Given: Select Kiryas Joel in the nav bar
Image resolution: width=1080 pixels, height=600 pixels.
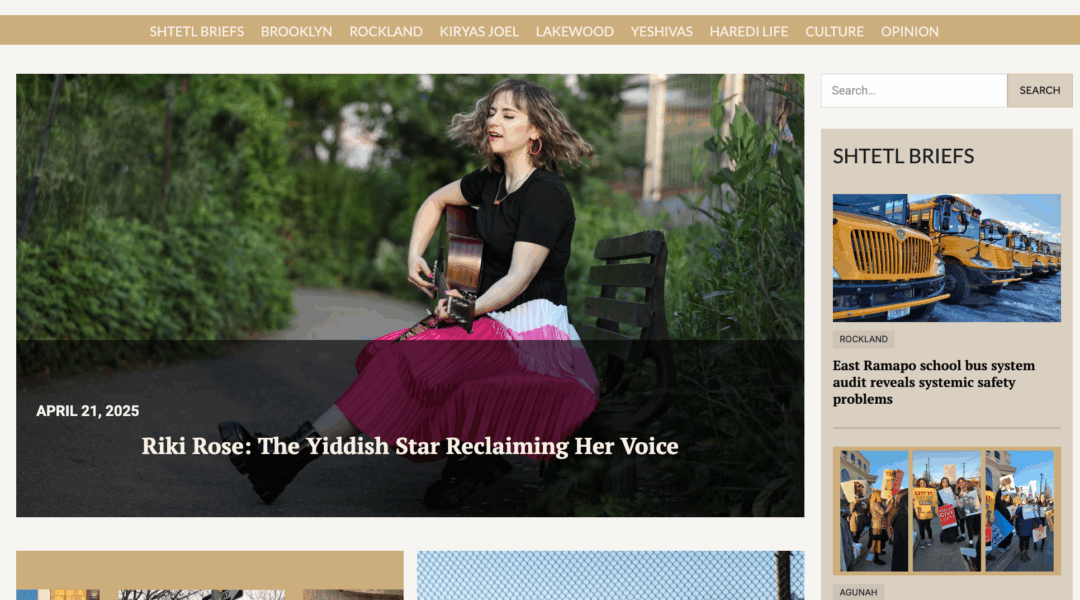Looking at the screenshot, I should click(x=479, y=32).
